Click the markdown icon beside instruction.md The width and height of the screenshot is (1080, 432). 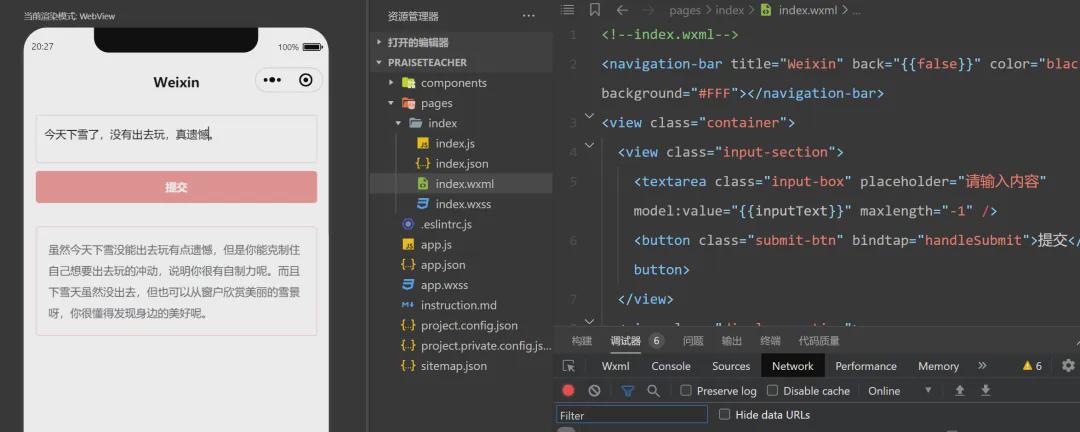[408, 305]
